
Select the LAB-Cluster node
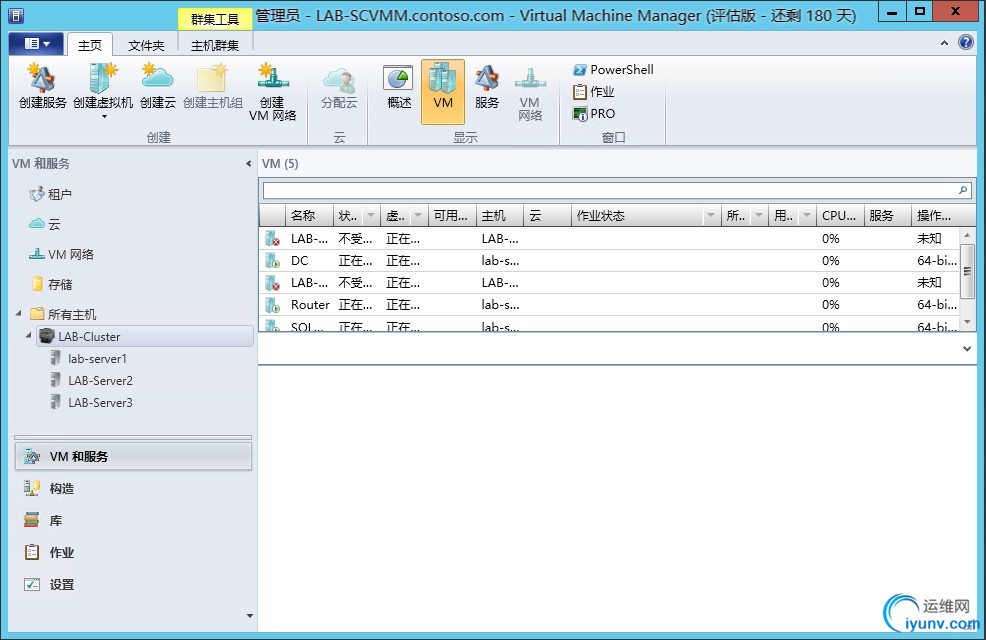(145, 336)
